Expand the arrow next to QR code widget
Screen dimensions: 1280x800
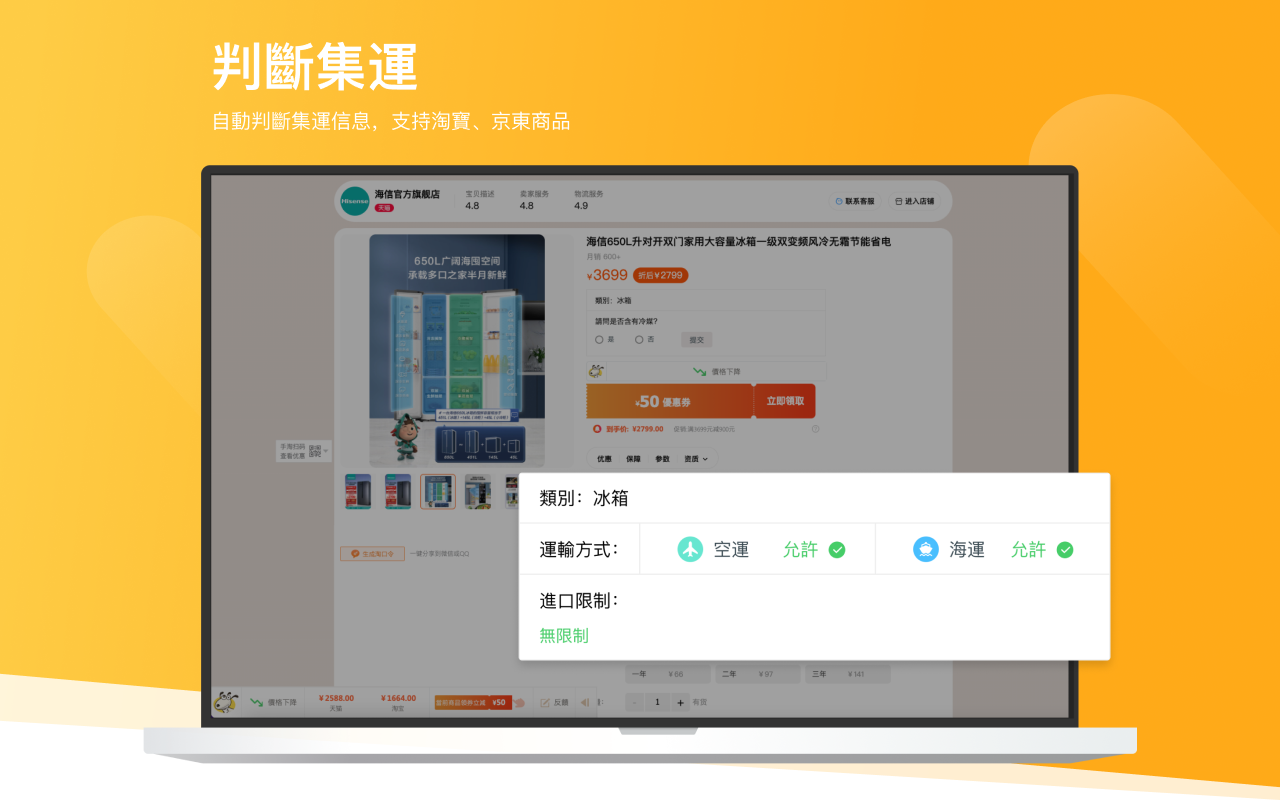pos(326,451)
